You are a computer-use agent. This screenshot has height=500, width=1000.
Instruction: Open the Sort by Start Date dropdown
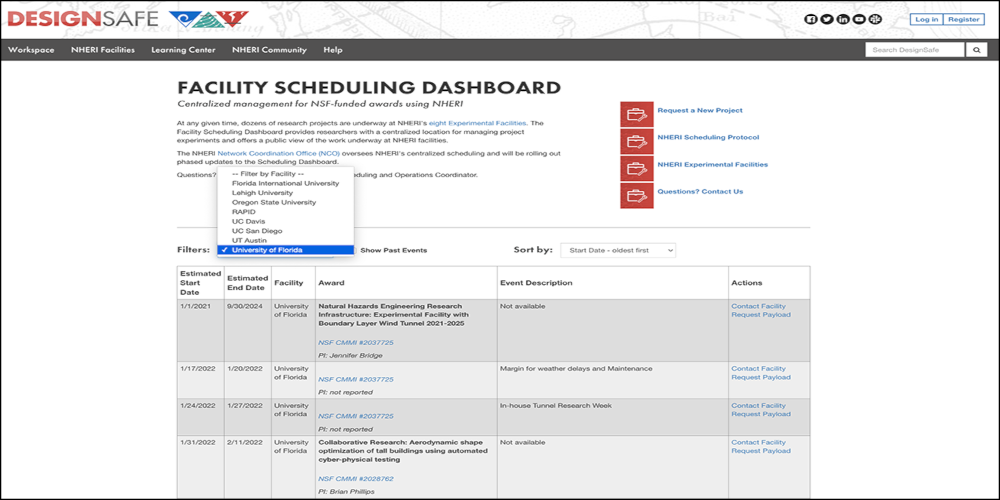(618, 251)
